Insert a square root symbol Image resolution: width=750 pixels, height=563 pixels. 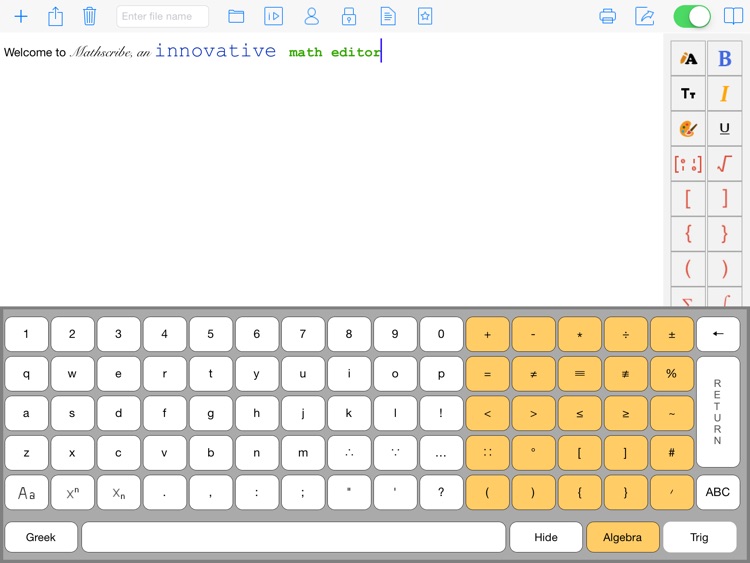725,164
